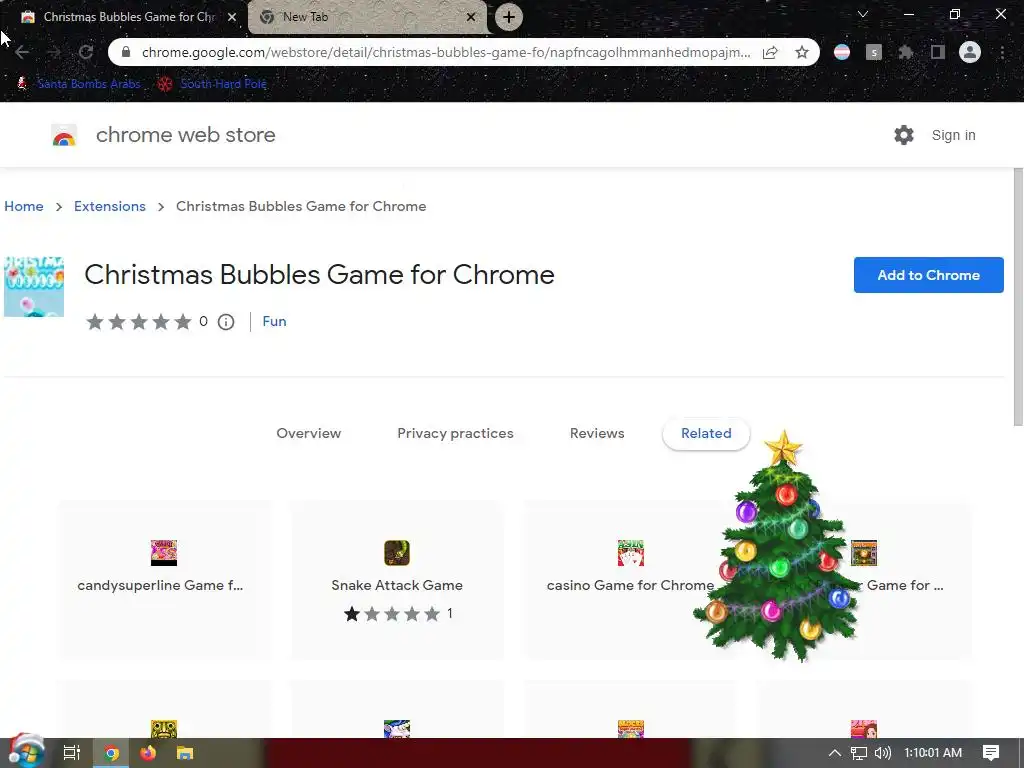Close the Christmas Bubbles Game tab
The image size is (1024, 768).
[232, 17]
